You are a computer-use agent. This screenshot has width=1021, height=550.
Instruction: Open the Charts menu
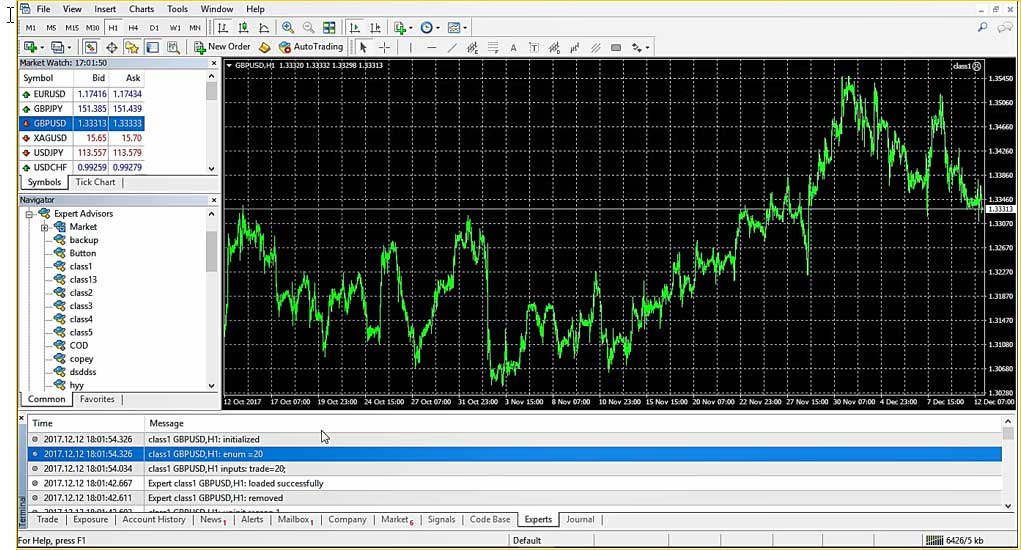(x=141, y=9)
